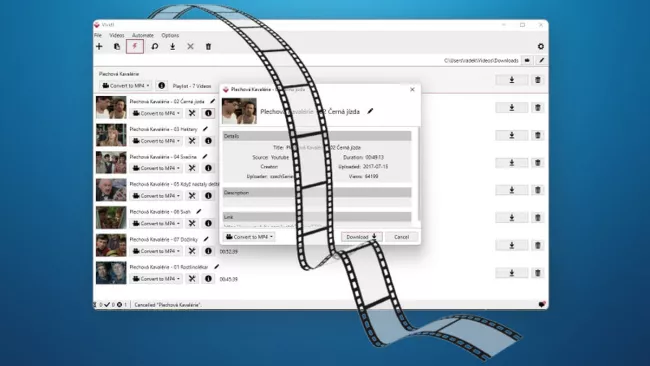Click the pencil icon beside 04 Svačina

(205, 157)
